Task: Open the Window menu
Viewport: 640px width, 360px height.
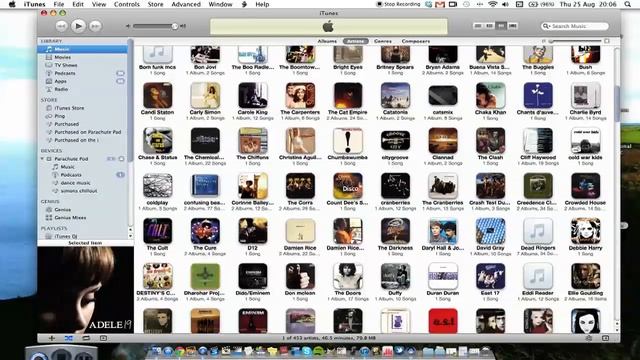Action: coord(220,4)
